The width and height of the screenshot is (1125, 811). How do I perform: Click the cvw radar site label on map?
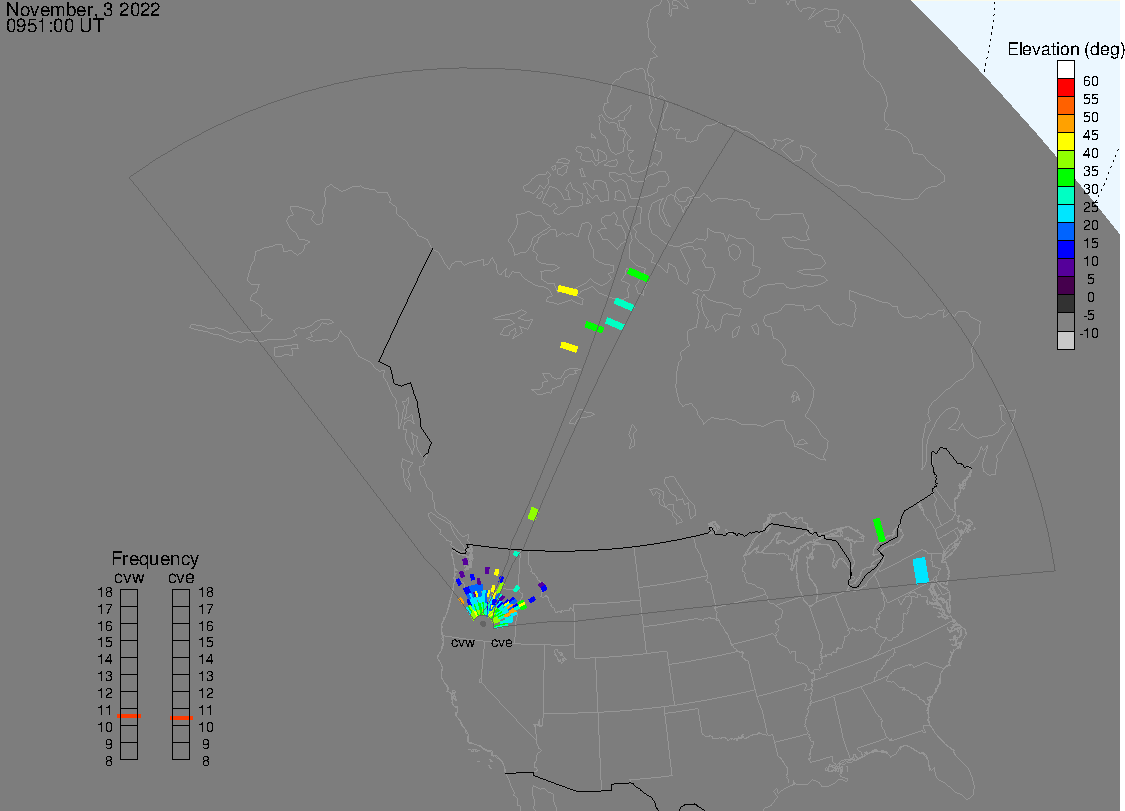463,643
